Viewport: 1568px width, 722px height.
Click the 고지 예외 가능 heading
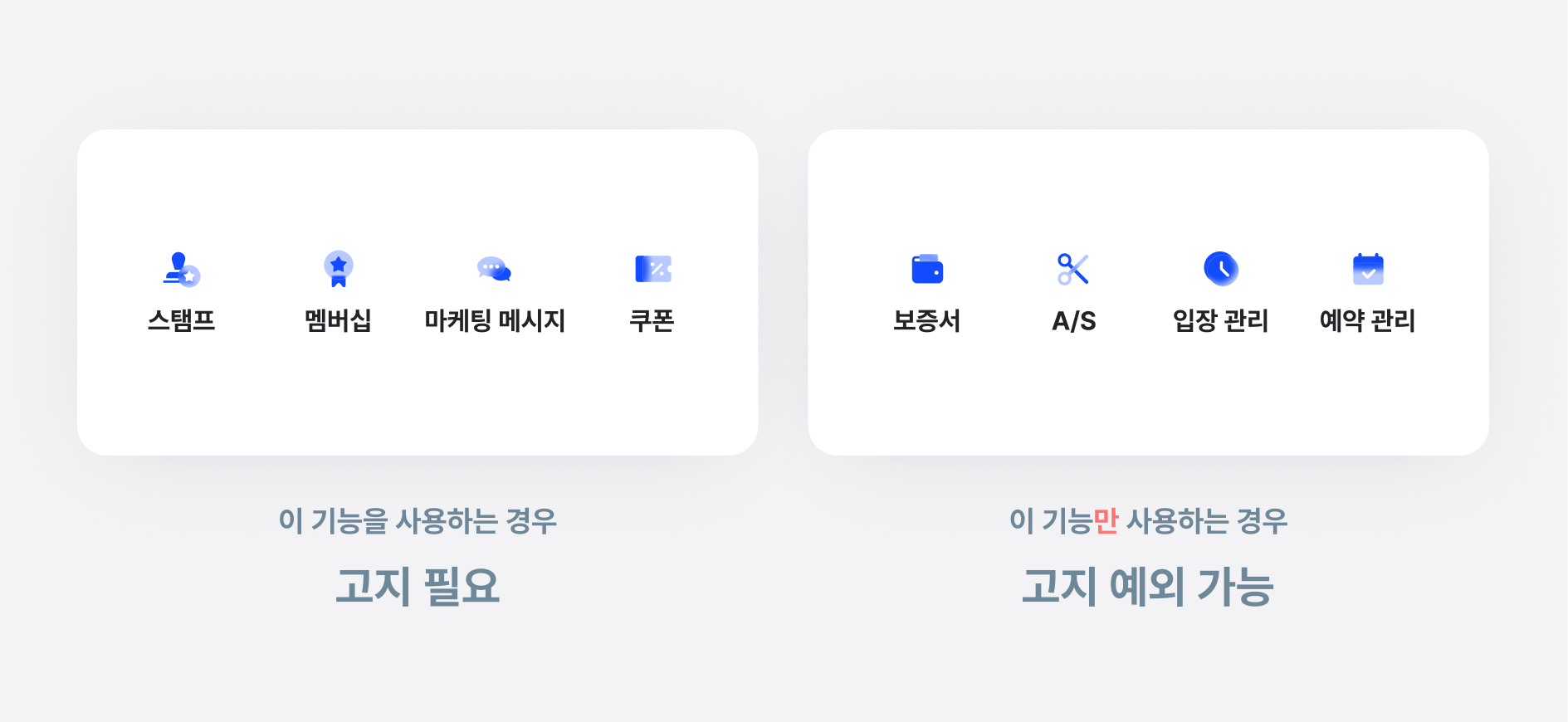click(1148, 586)
